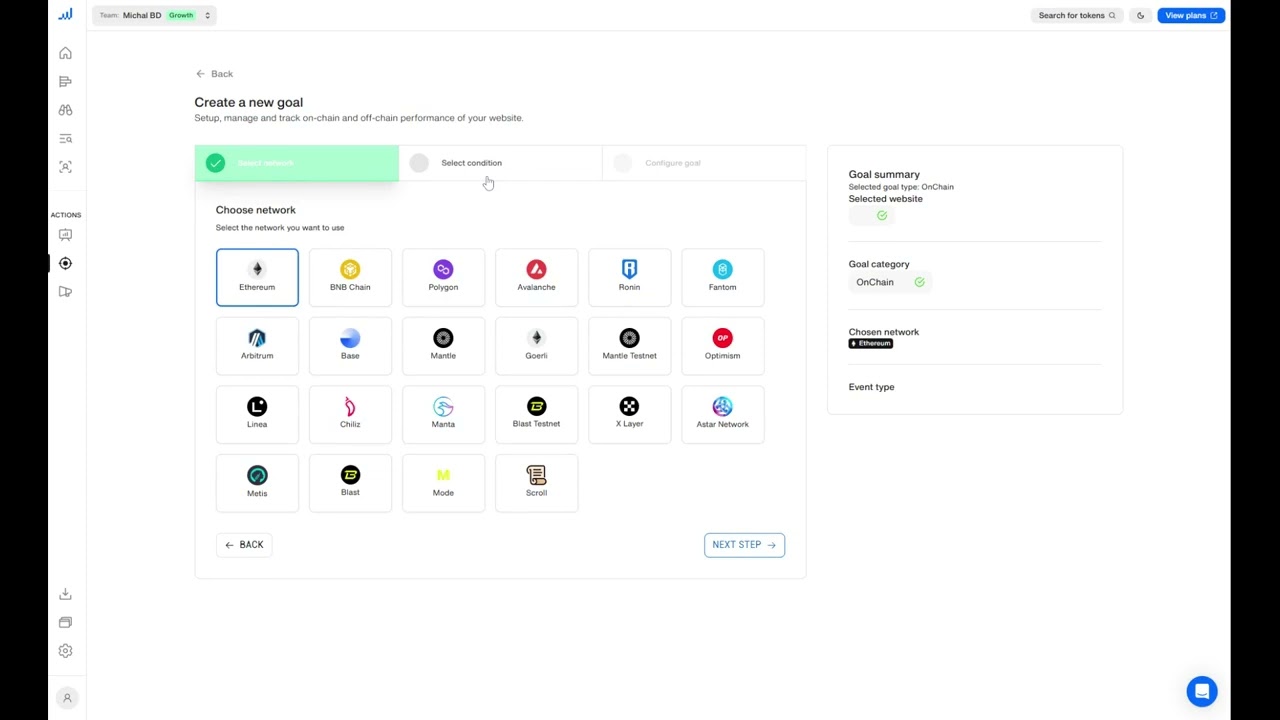
Task: Click the app logo top left
Action: tap(65, 14)
